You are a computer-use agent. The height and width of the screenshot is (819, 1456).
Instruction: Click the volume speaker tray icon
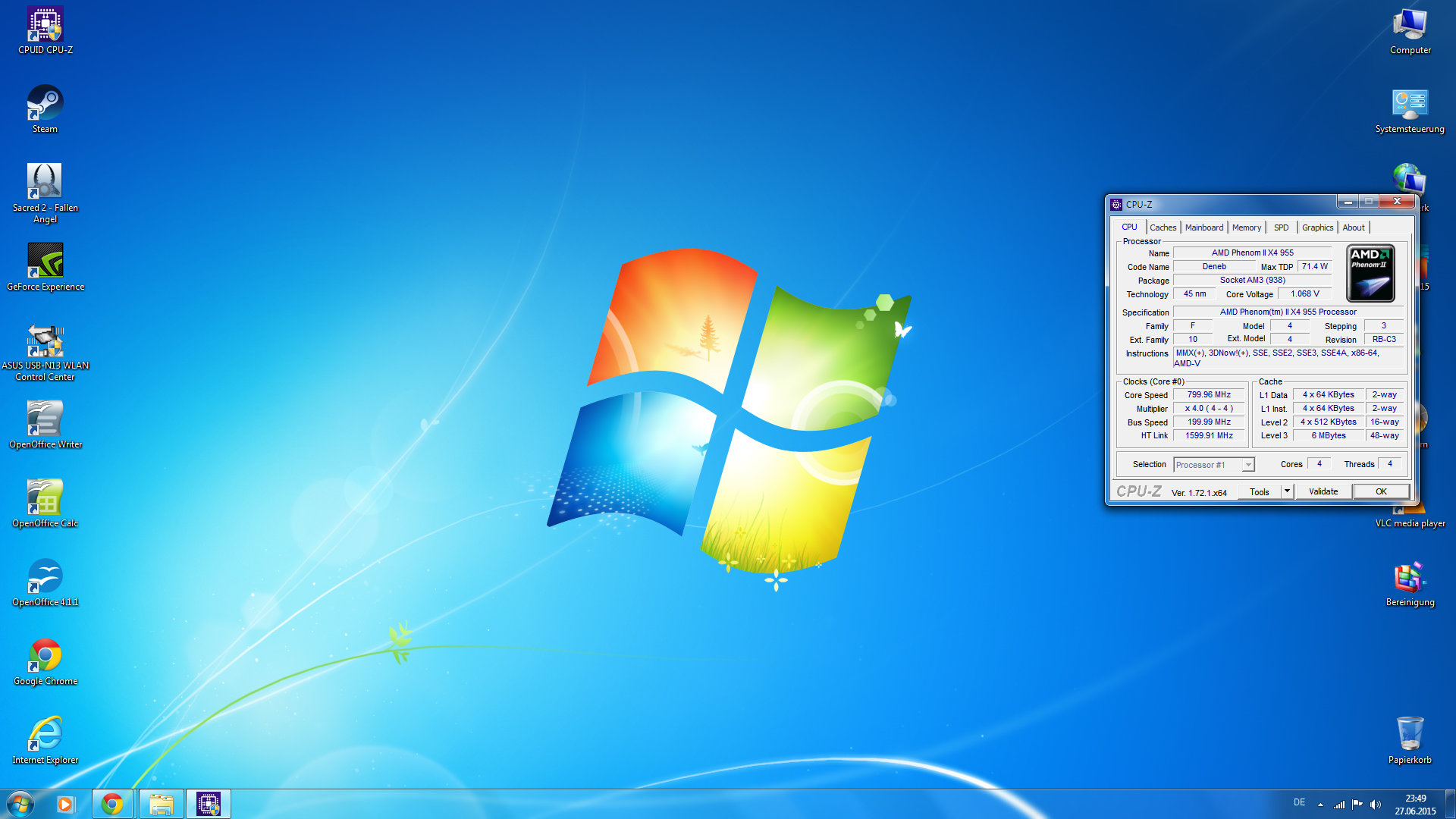coord(1376,805)
